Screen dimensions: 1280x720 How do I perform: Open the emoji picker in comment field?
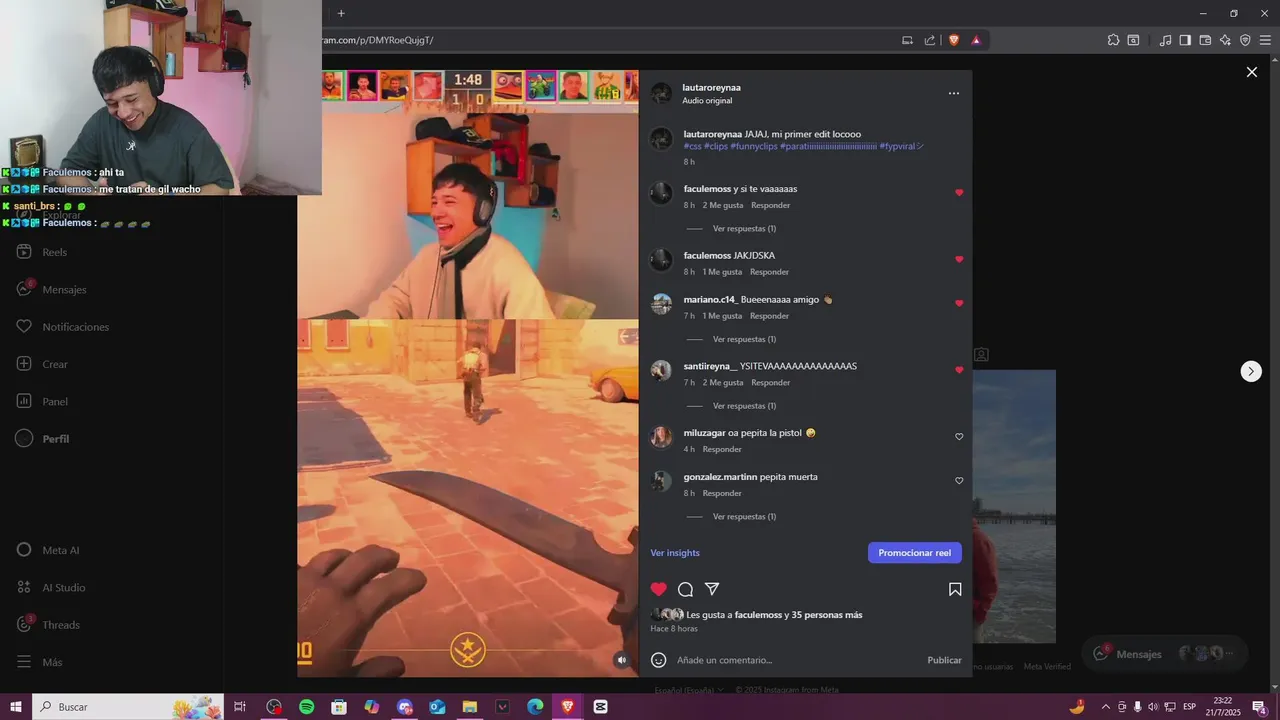pos(658,660)
